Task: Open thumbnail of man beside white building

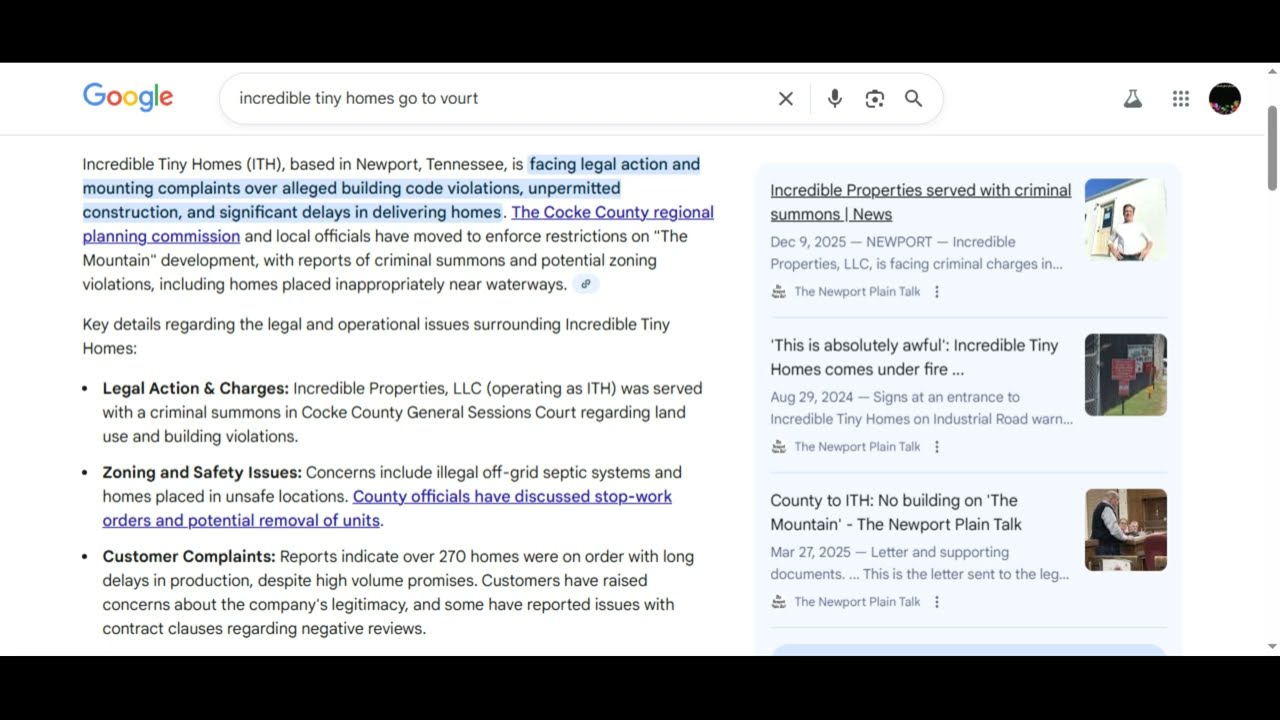Action: 1126,220
